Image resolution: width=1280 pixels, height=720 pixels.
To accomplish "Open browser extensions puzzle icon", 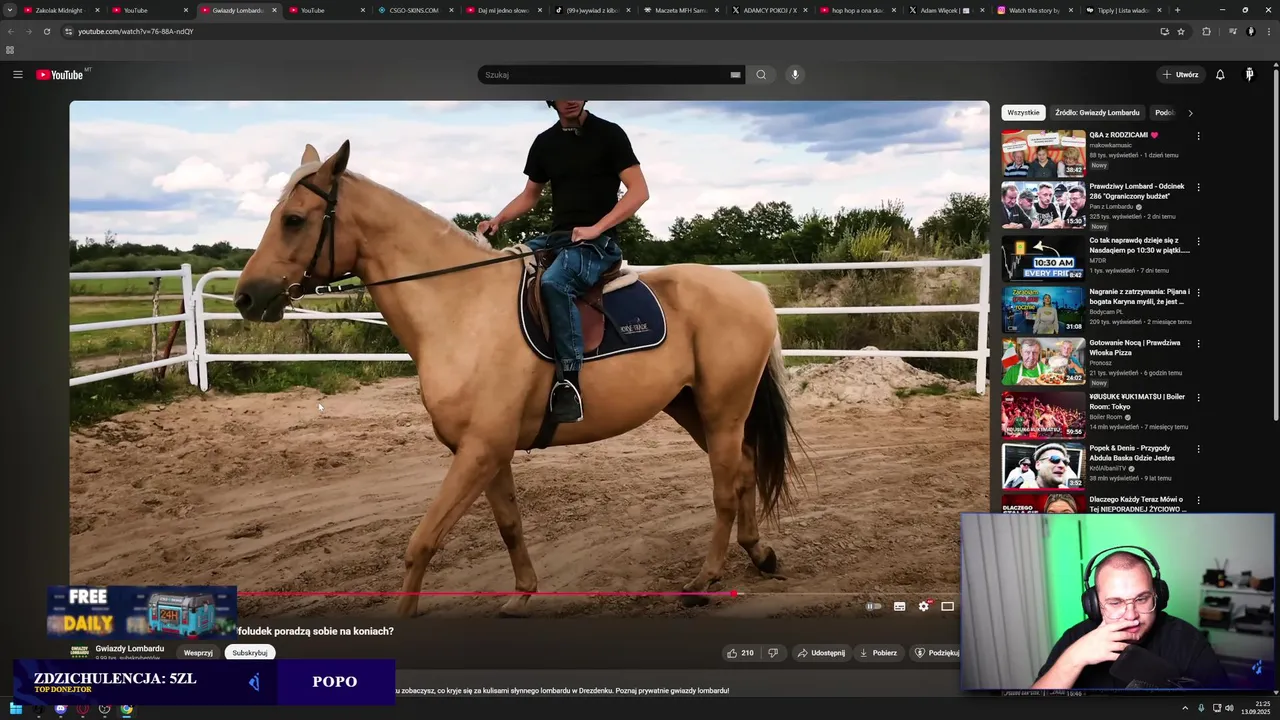I will [1206, 31].
